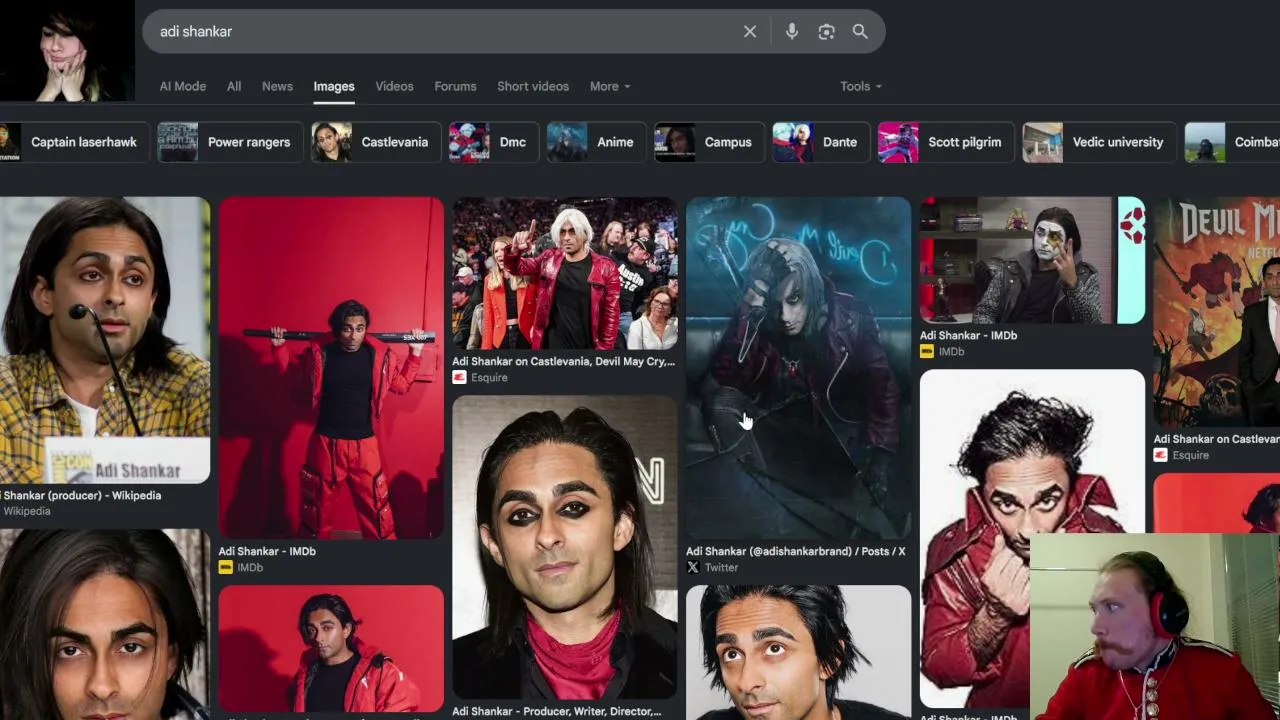Apply the Castlevania filter chip
1280x720 pixels.
pos(375,142)
